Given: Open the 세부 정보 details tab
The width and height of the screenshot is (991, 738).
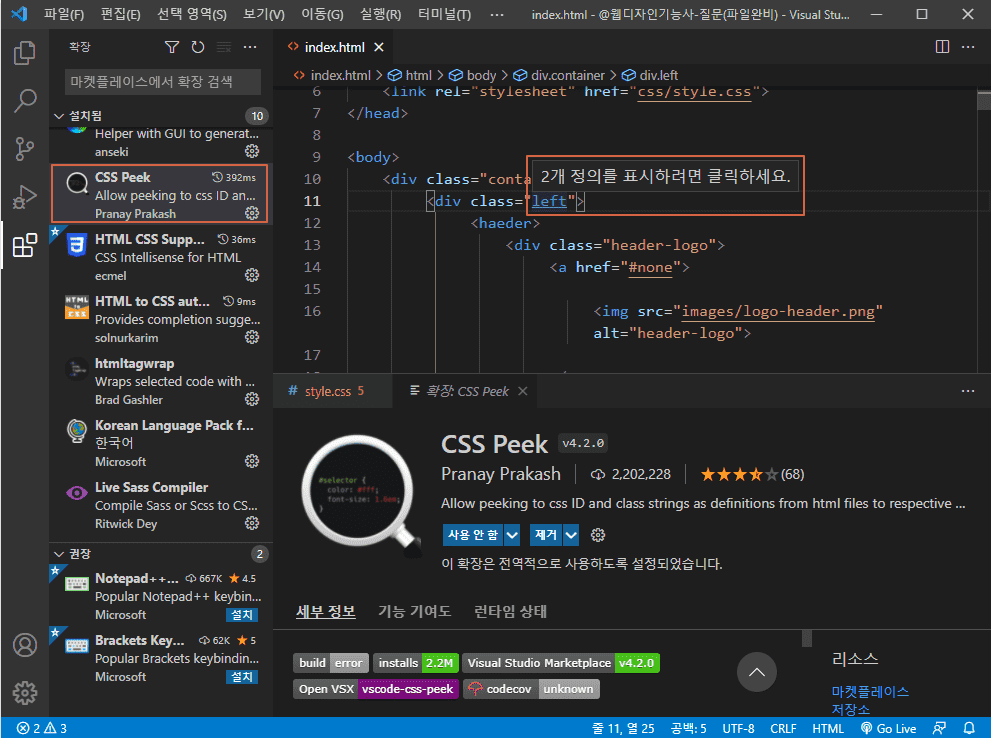Looking at the screenshot, I should [326, 611].
